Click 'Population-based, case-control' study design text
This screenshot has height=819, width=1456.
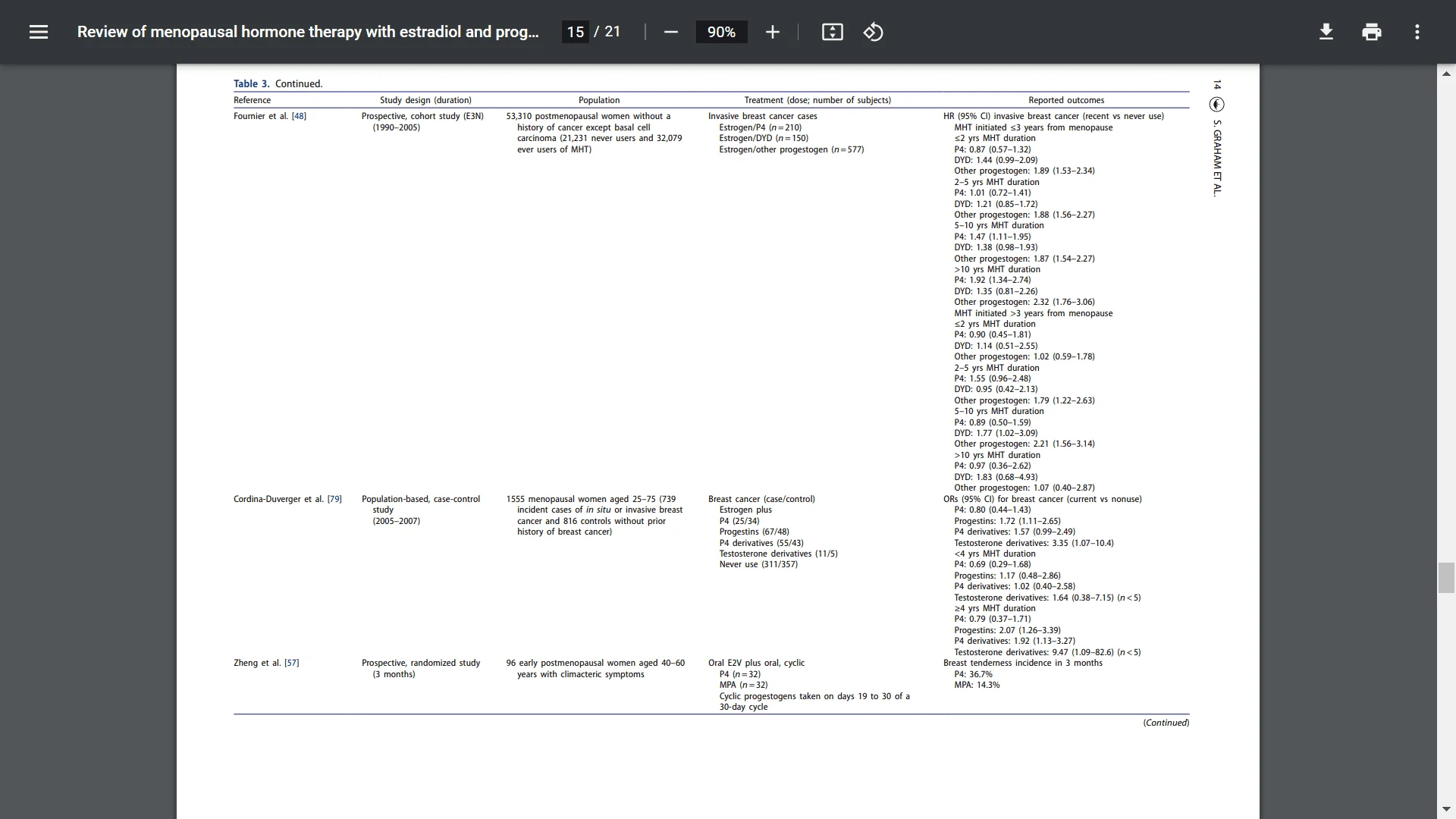pos(421,499)
